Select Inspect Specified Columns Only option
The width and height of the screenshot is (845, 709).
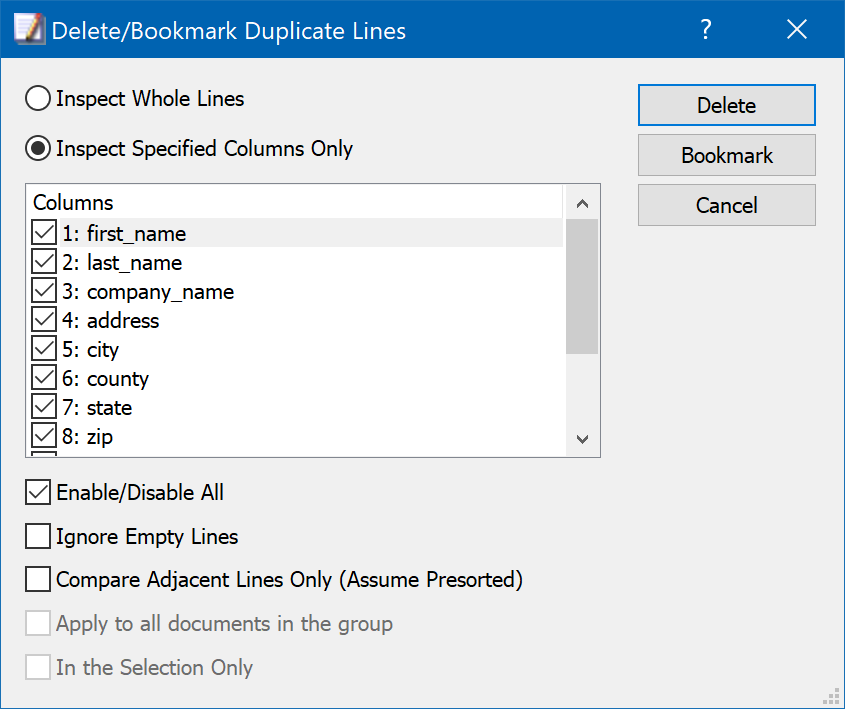pos(38,149)
